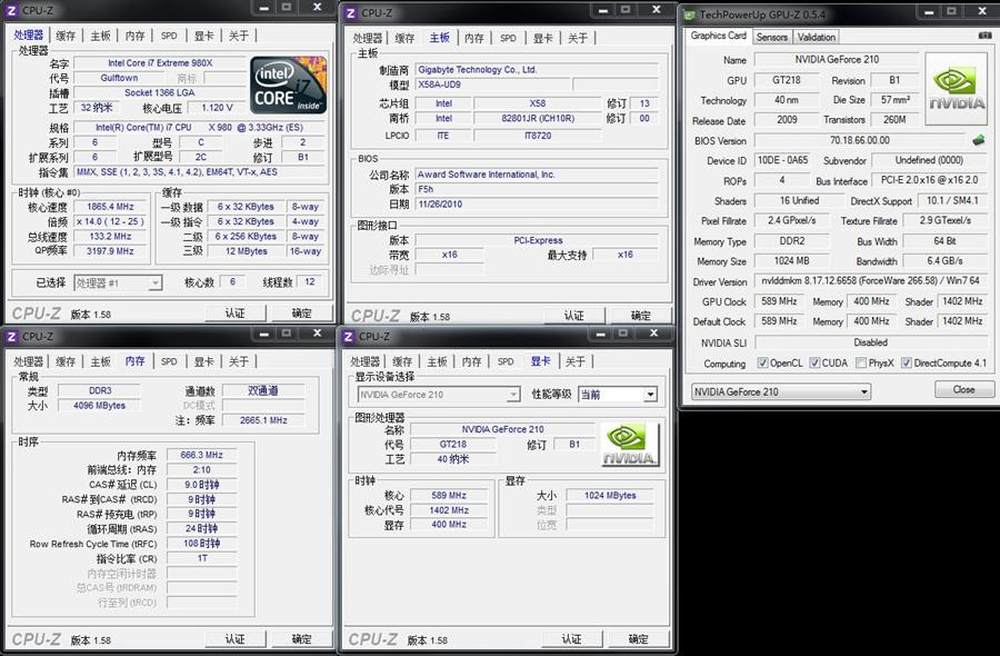
Task: Click the GPU-Z BIOS Version value "70.18.66.00.00"
Action: (x=860, y=140)
